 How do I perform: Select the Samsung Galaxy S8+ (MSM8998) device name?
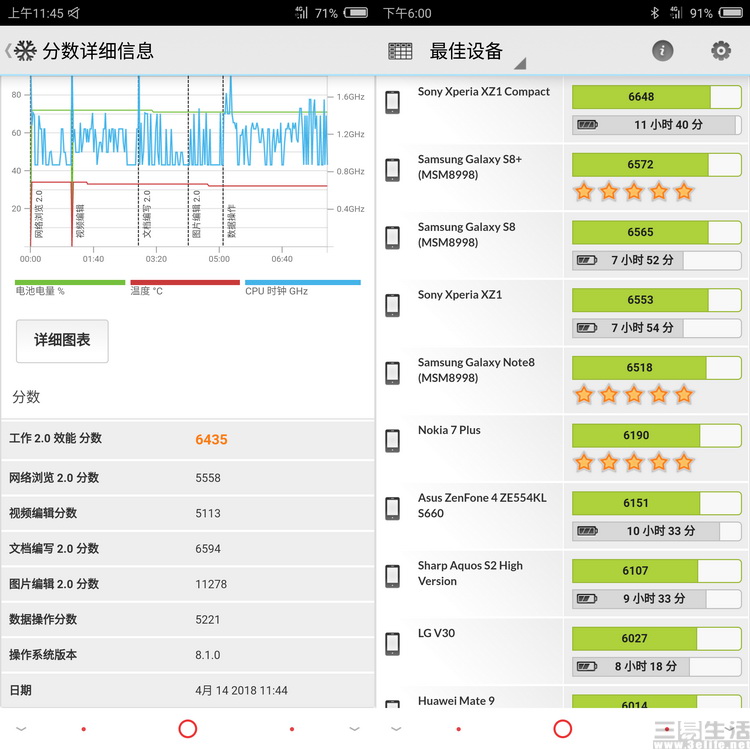[x=470, y=167]
